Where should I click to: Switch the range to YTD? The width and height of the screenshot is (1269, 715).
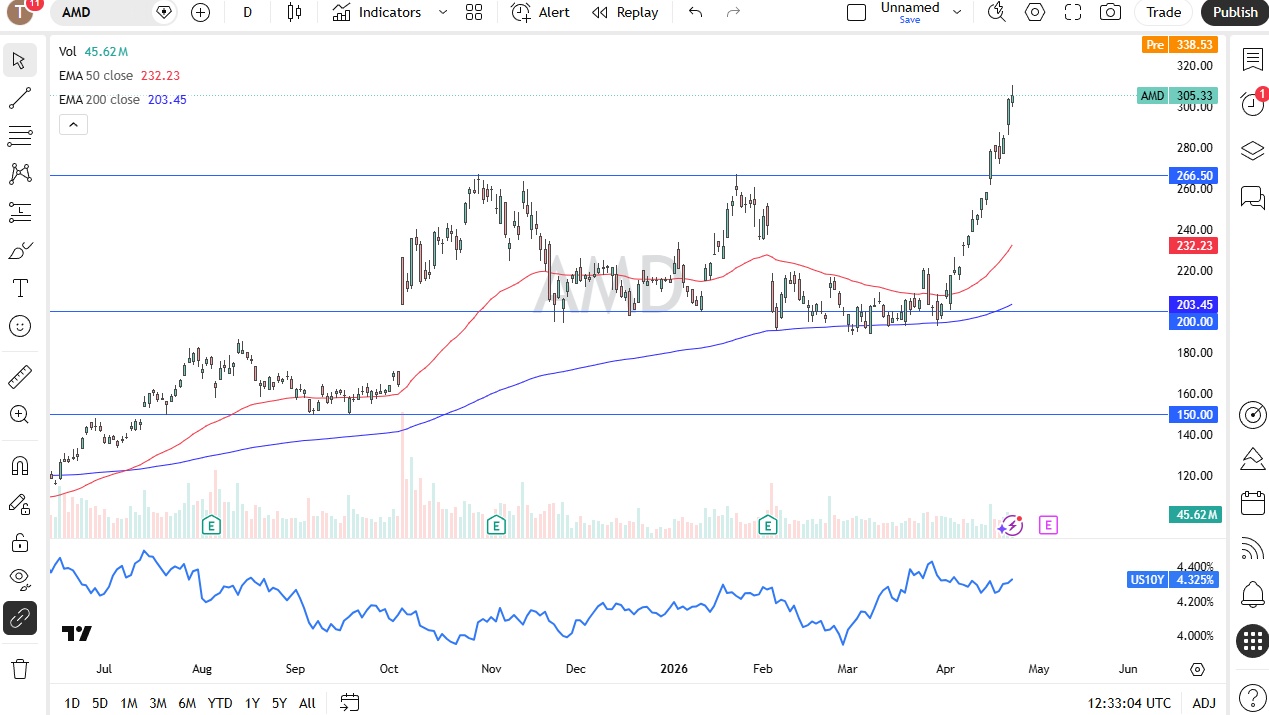(x=220, y=703)
